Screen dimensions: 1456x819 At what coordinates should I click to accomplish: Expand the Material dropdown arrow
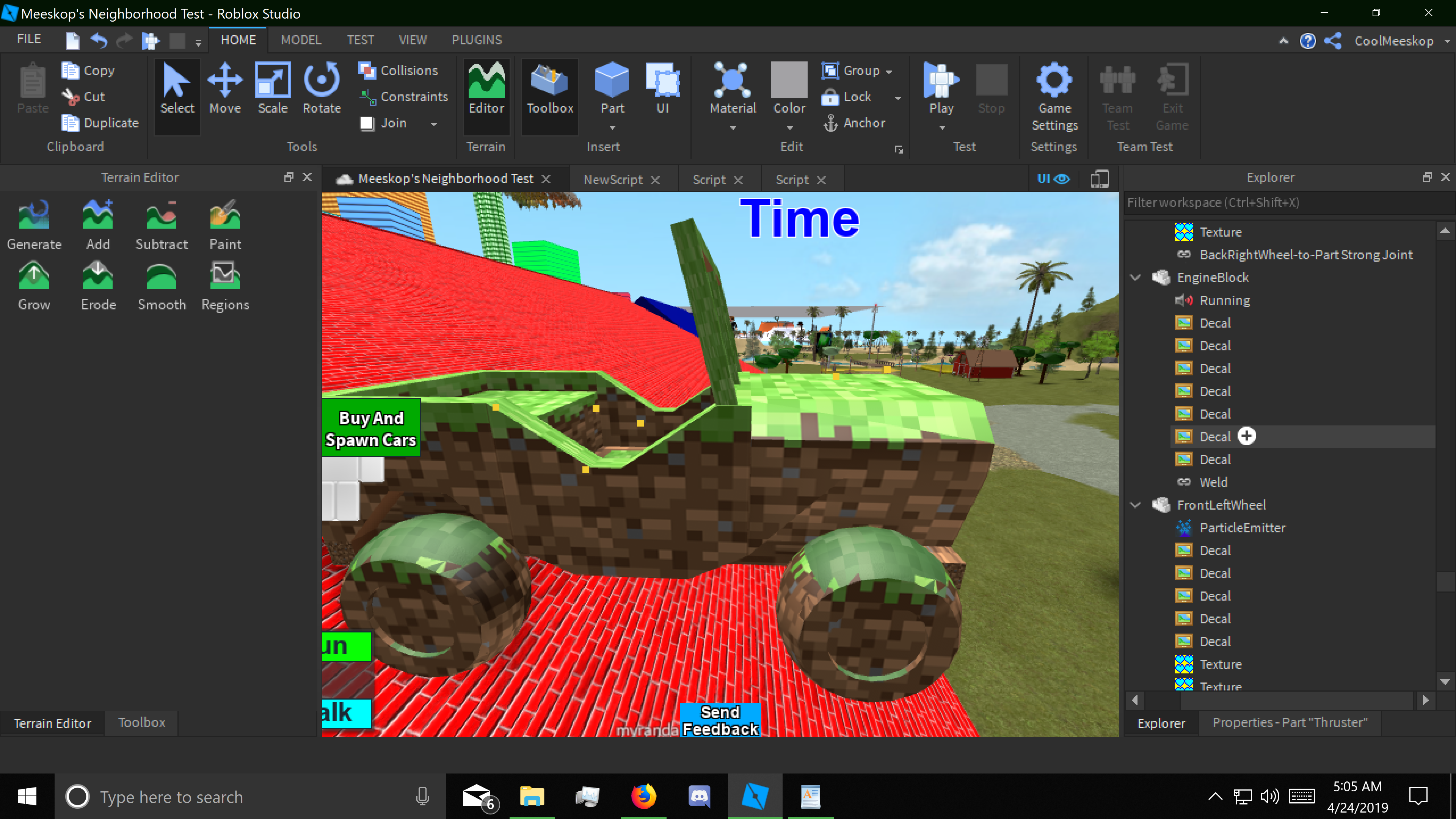(x=733, y=128)
